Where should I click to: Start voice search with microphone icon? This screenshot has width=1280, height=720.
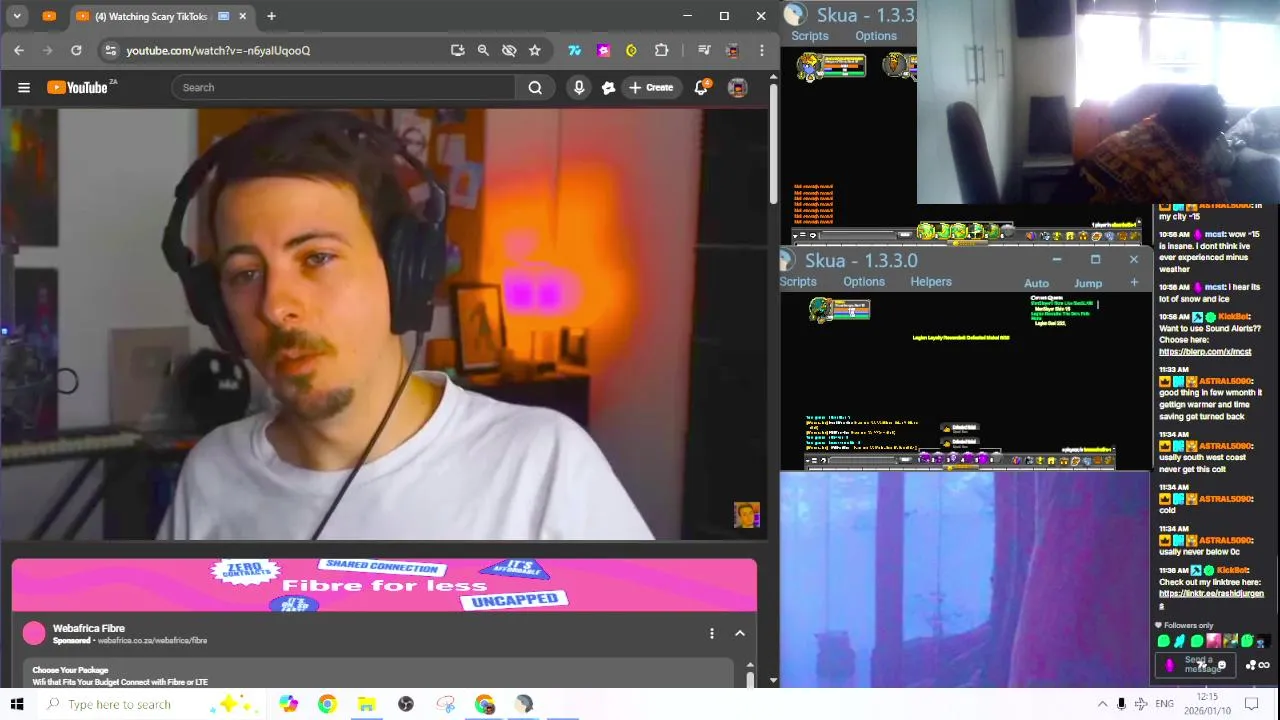[578, 87]
